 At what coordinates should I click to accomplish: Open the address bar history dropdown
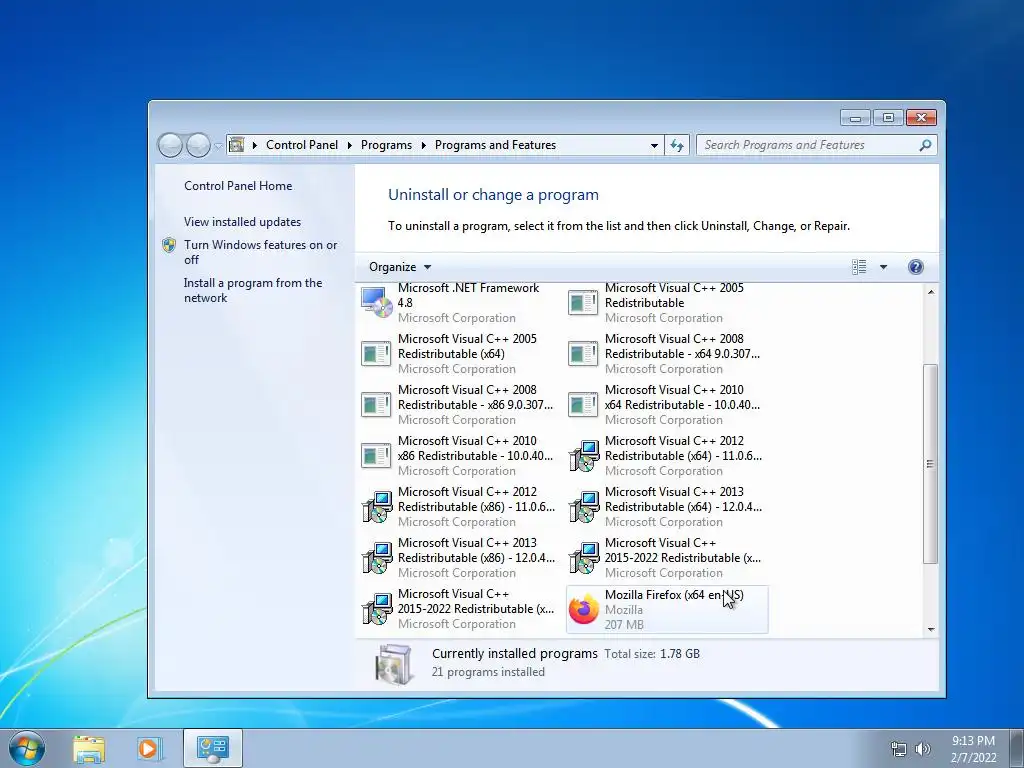(654, 145)
